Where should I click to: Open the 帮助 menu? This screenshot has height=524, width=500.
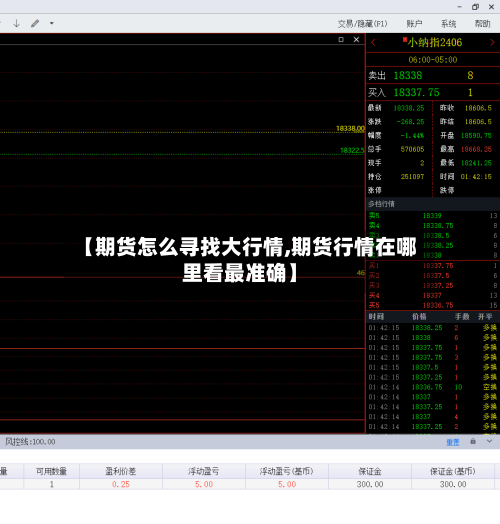point(482,24)
